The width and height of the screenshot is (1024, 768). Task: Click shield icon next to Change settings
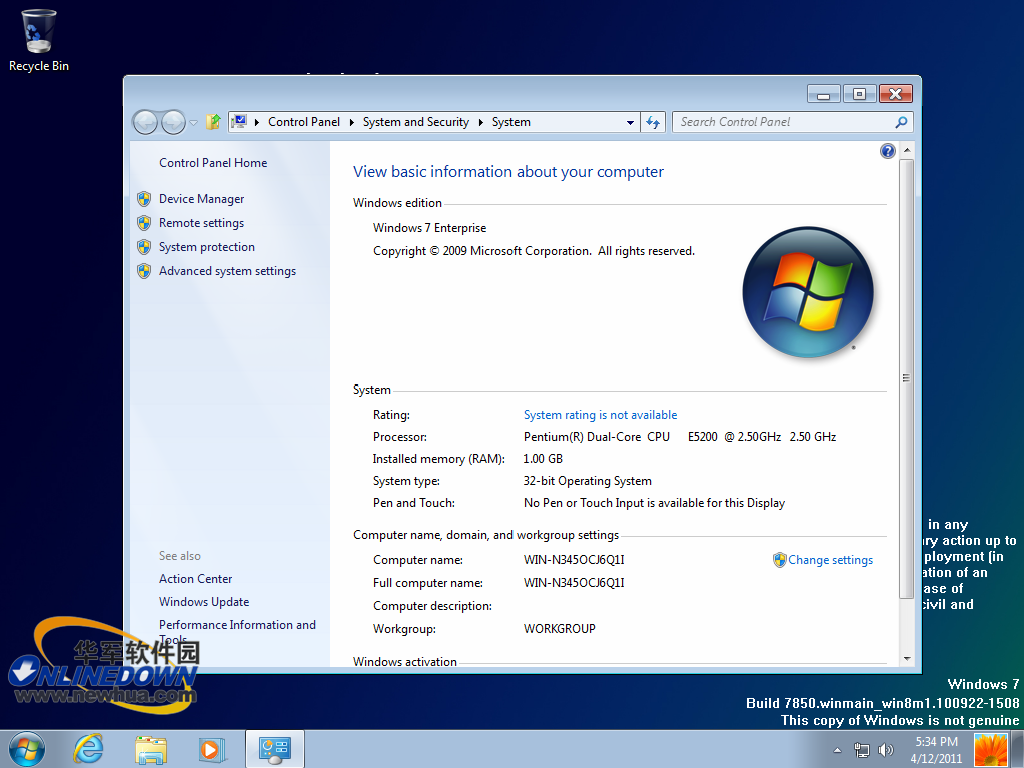coord(780,560)
